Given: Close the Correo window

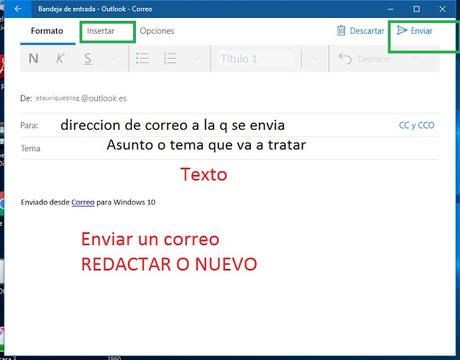Looking at the screenshot, I should 443,9.
